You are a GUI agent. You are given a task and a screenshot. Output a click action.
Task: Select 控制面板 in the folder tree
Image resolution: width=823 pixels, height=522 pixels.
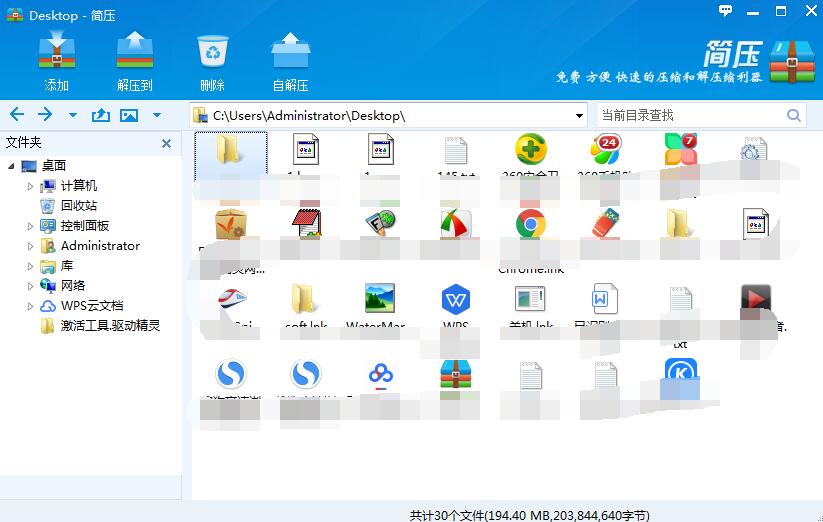point(85,226)
